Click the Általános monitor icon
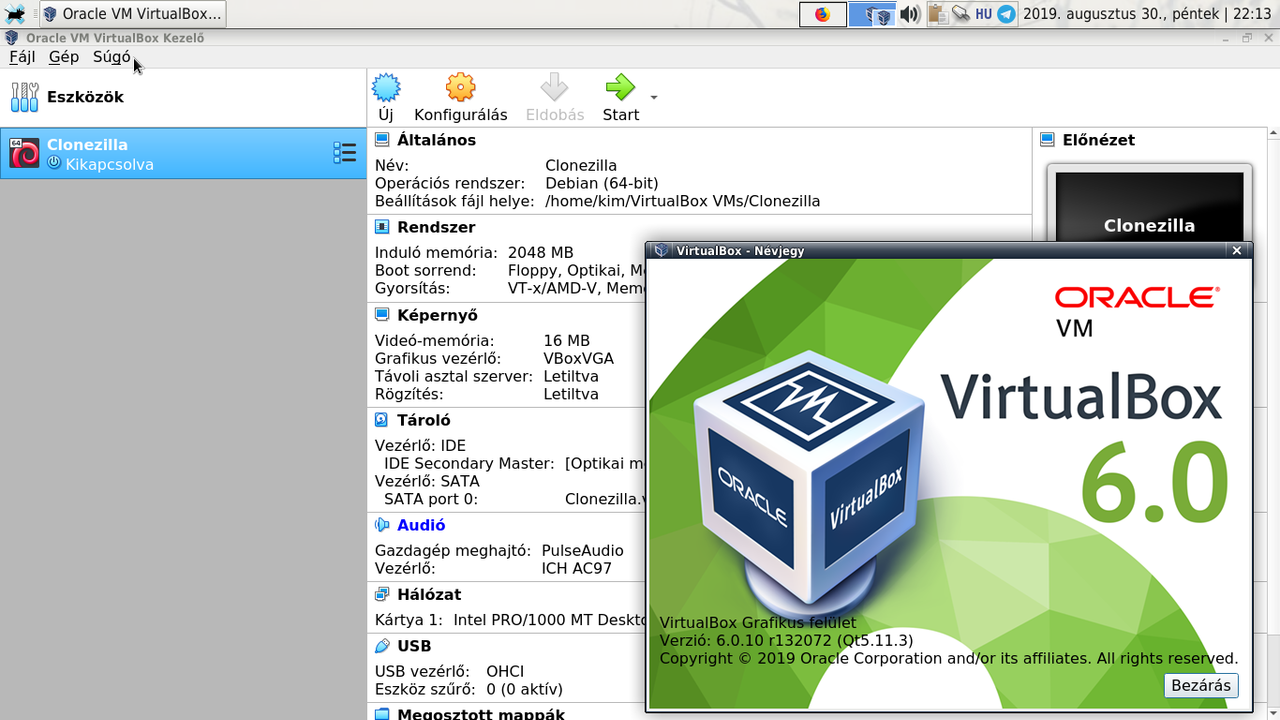This screenshot has height=720, width=1280. (382, 140)
